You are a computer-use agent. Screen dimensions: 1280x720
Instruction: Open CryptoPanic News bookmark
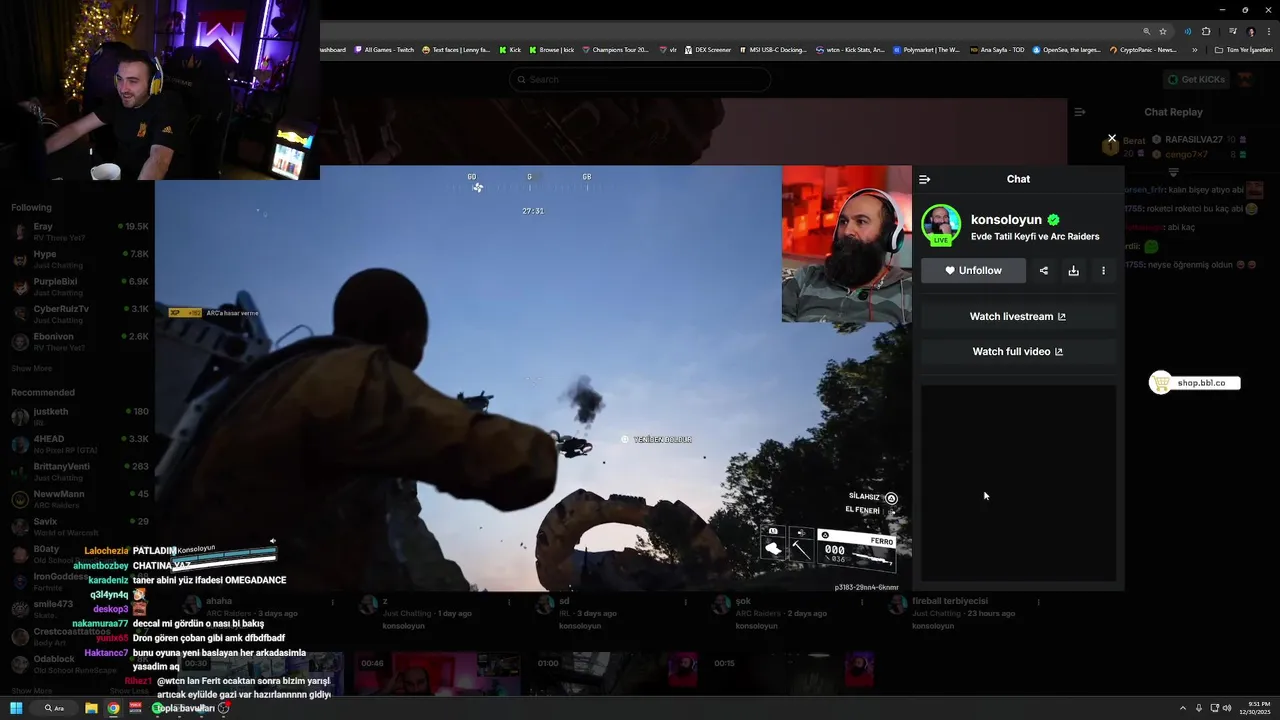click(x=1143, y=49)
